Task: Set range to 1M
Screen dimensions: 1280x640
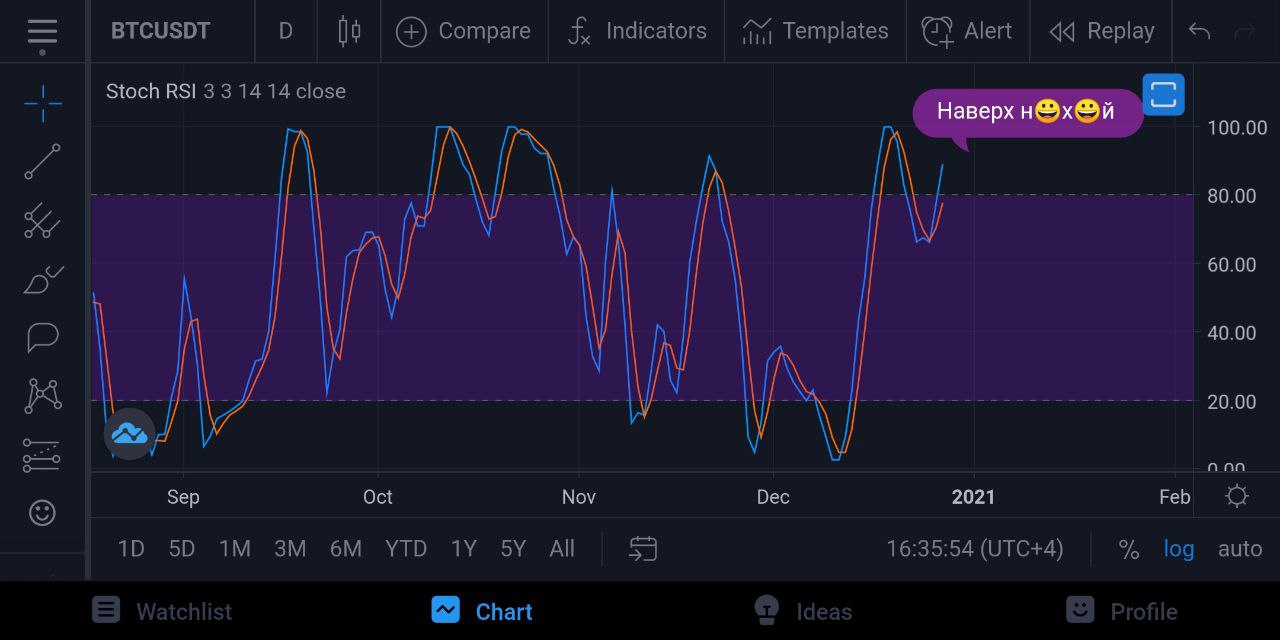Action: [x=235, y=548]
